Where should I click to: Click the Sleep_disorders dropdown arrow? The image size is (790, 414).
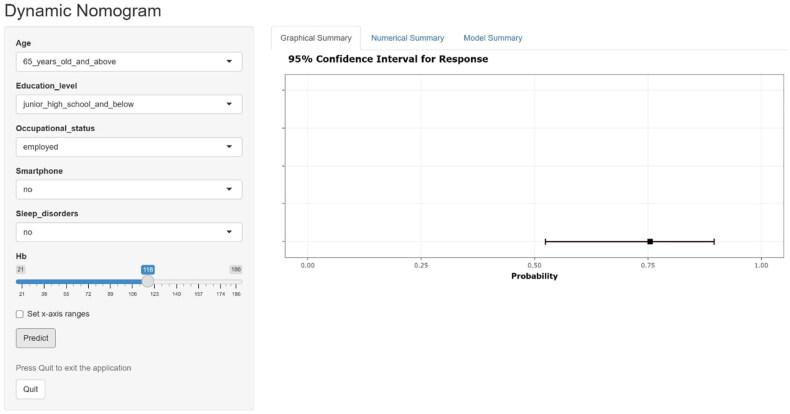click(229, 232)
